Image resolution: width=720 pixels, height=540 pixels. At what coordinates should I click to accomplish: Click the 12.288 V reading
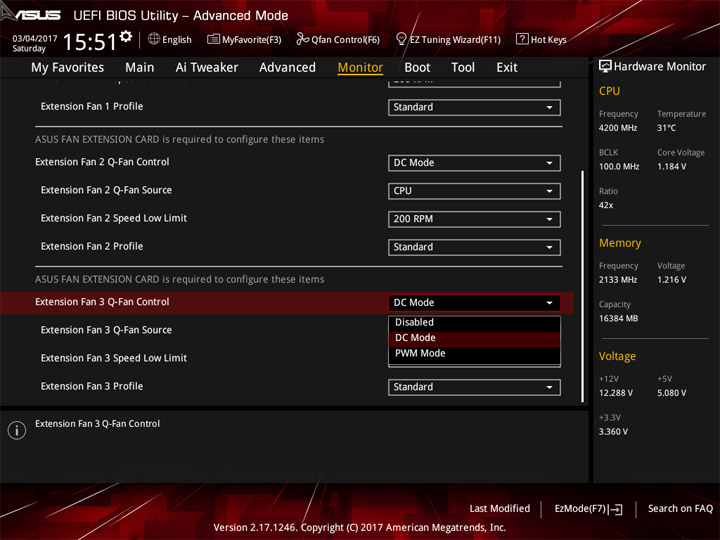(x=616, y=394)
